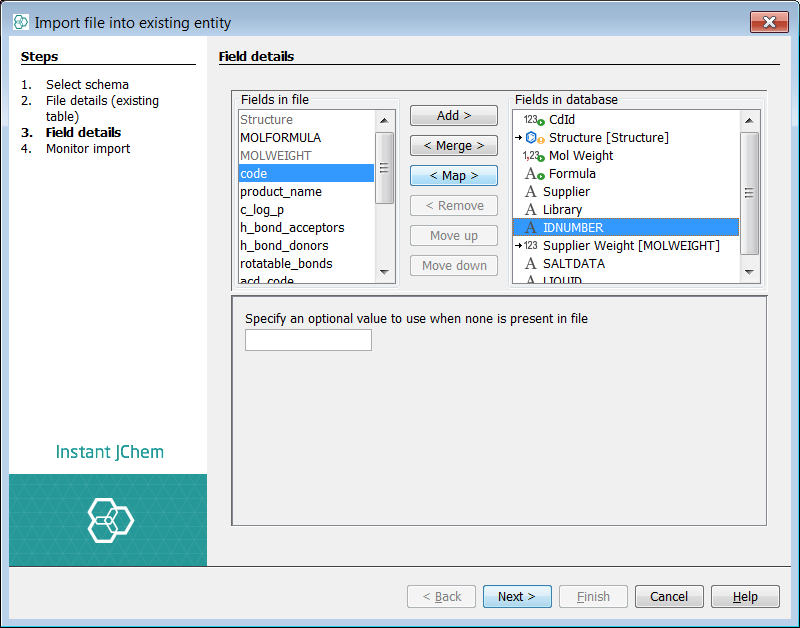Click the Supplier Weight integer icon
The width and height of the screenshot is (800, 628).
530,246
